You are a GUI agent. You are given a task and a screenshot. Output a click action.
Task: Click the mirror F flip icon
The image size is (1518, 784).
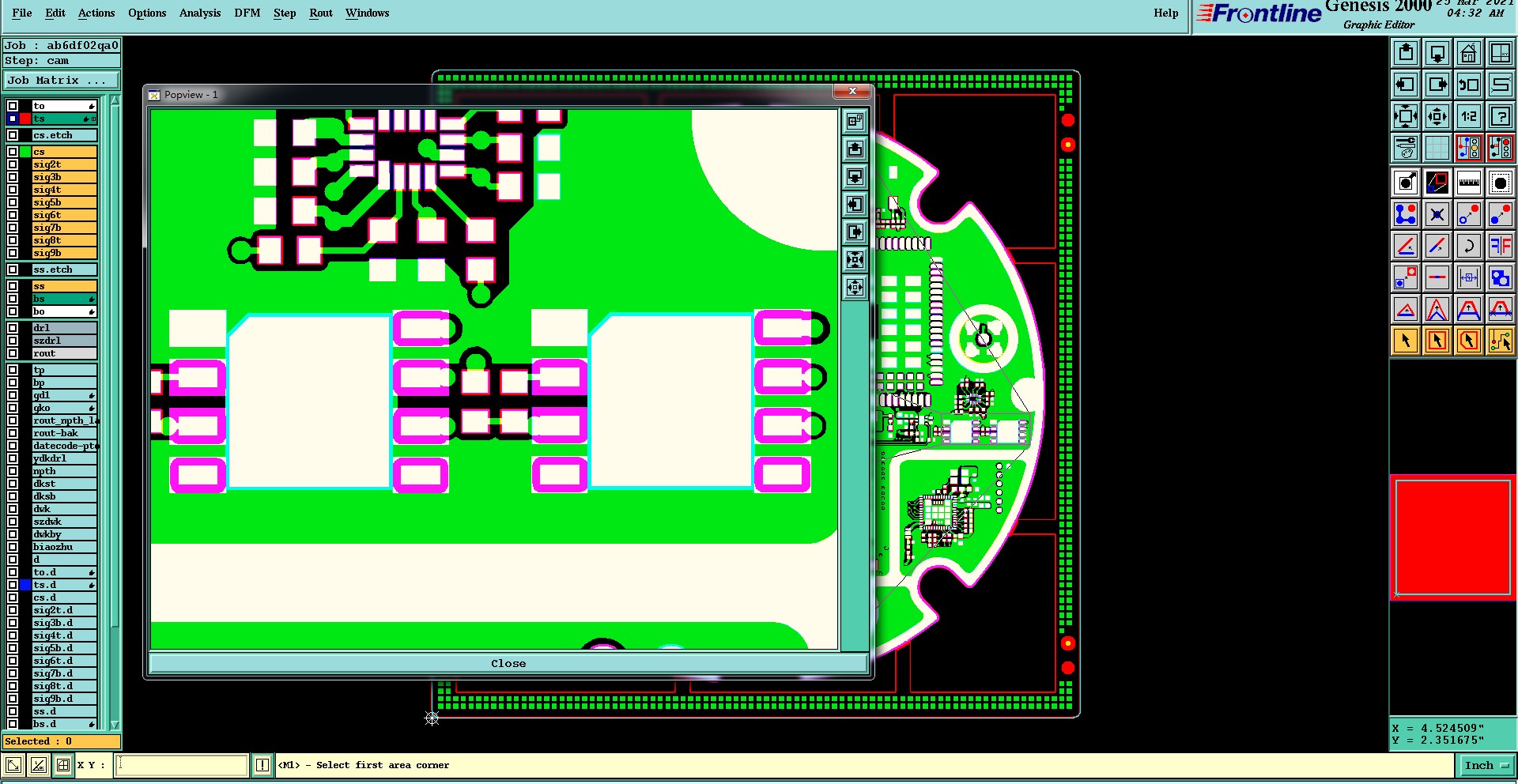point(1501,246)
